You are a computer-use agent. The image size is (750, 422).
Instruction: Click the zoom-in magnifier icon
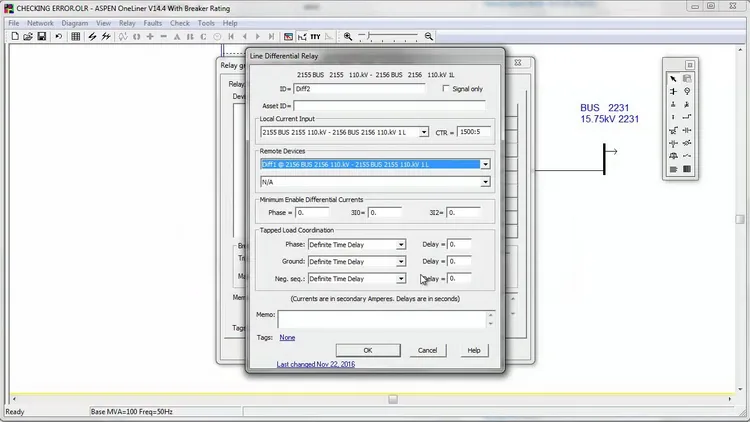tap(348, 36)
